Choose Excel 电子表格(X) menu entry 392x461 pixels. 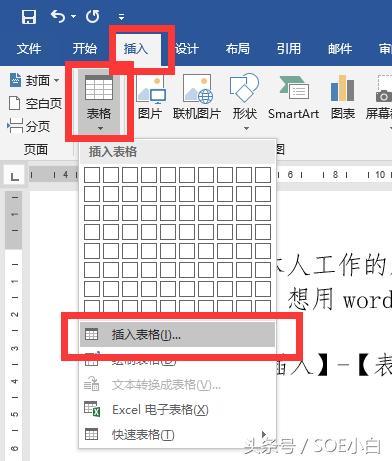pos(177,410)
